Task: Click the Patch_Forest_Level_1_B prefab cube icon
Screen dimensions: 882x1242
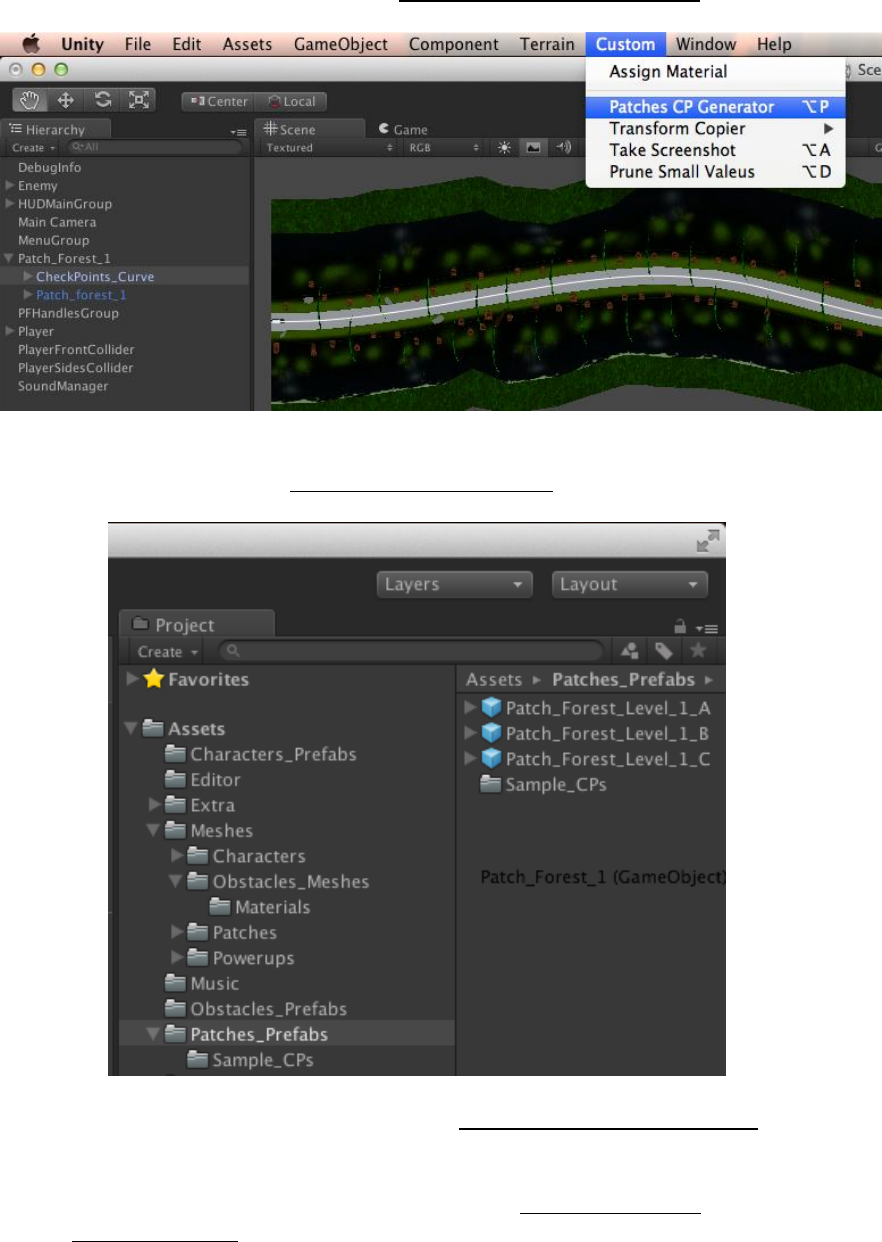Action: pos(491,733)
